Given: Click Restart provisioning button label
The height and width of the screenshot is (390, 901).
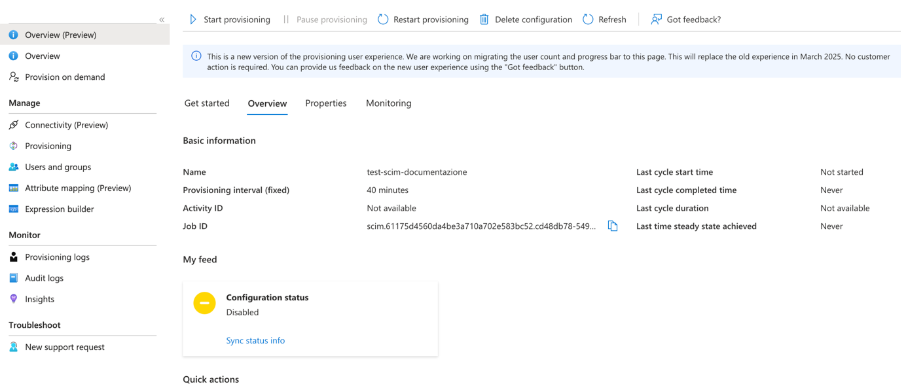Looking at the screenshot, I should click(431, 20).
